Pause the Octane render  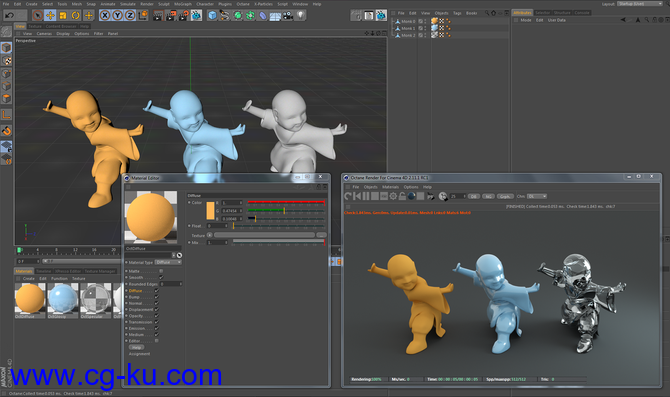[x=366, y=196]
